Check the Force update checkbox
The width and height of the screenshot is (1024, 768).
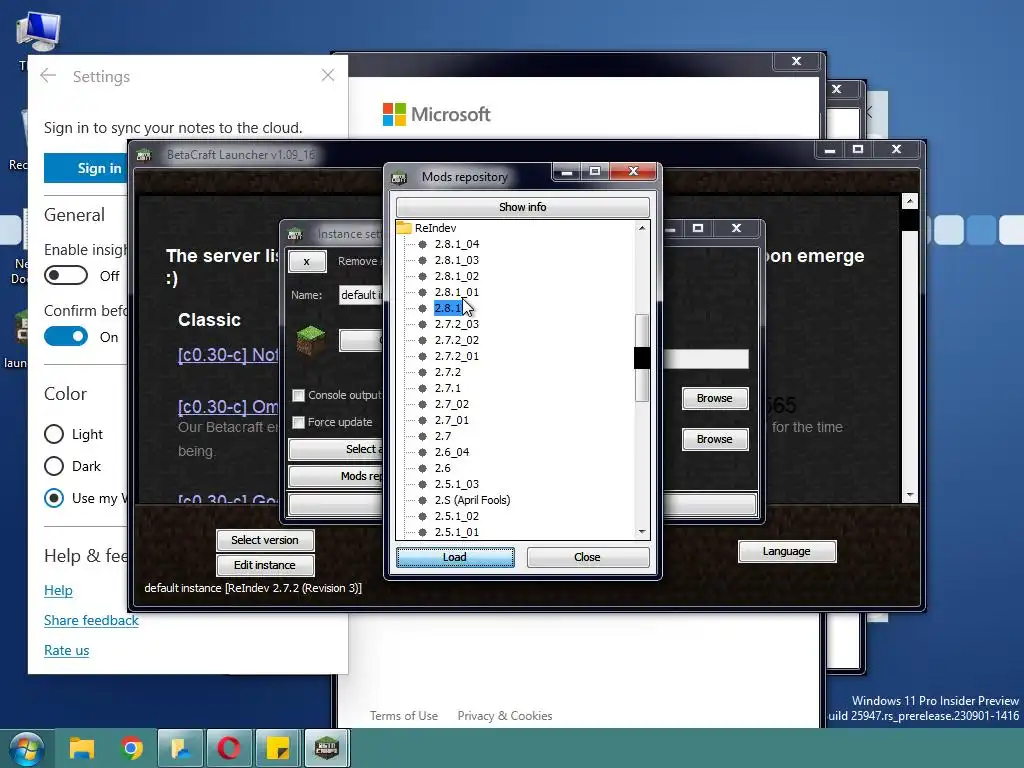pyautogui.click(x=298, y=423)
